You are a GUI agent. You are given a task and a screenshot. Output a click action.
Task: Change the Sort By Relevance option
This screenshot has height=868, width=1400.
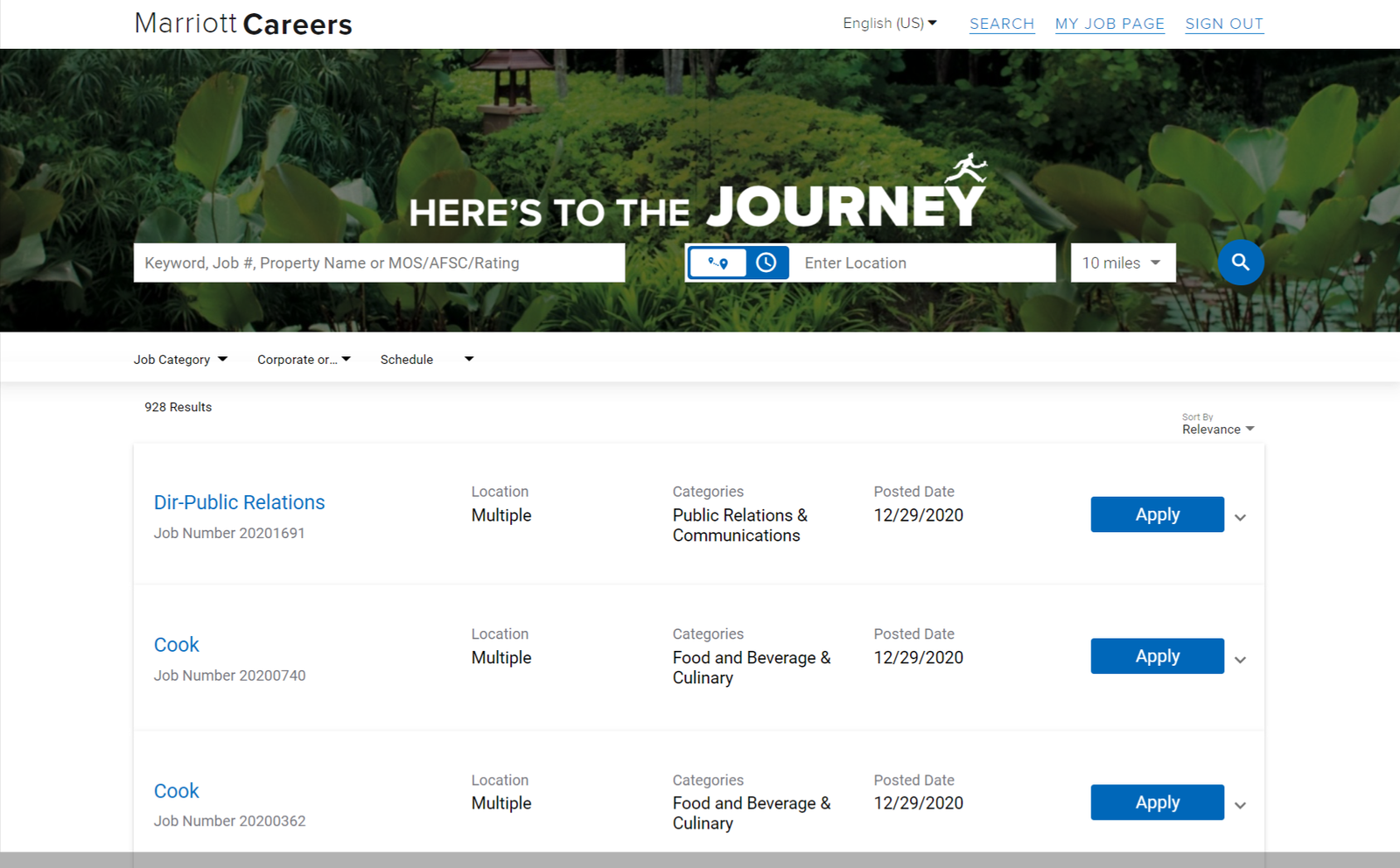pyautogui.click(x=1217, y=429)
